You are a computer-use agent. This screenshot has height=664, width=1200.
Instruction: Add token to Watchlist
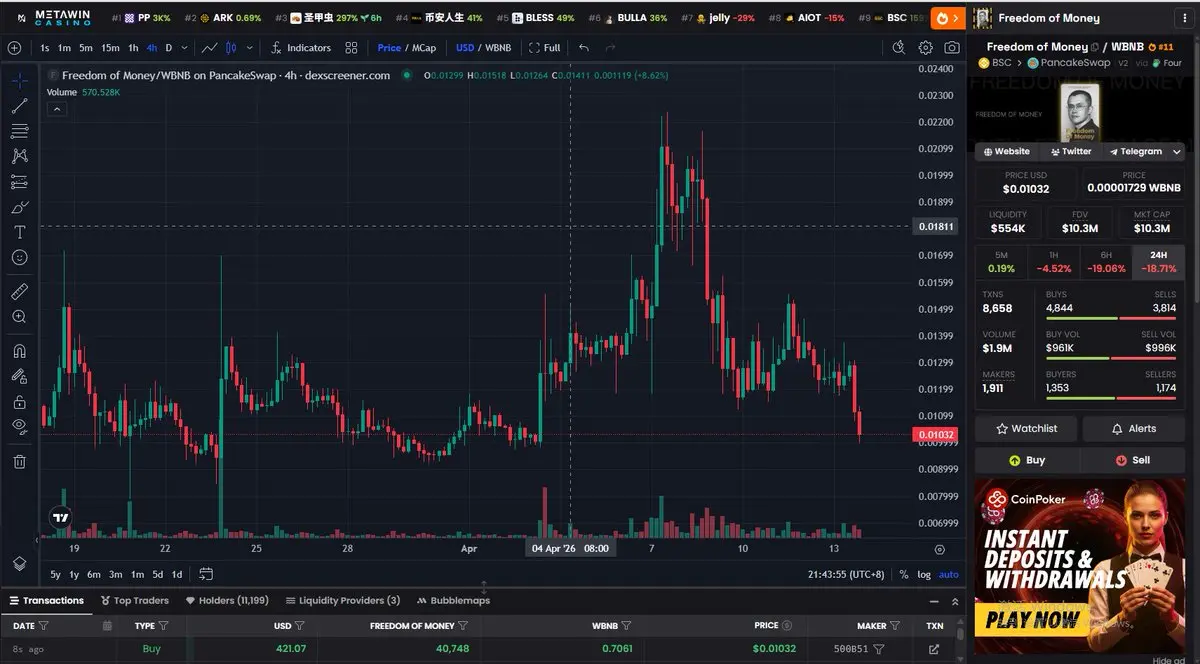1026,428
